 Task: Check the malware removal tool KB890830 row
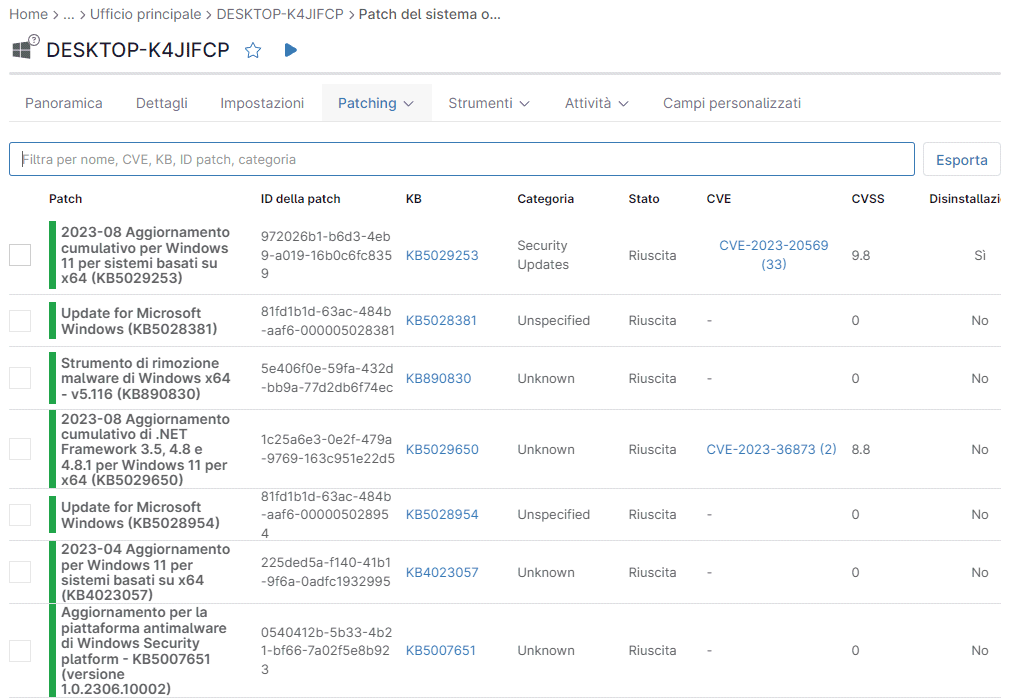[20, 378]
